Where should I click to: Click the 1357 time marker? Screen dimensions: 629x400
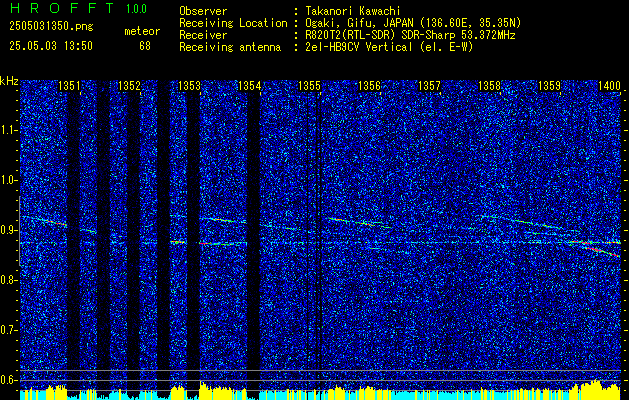point(429,86)
